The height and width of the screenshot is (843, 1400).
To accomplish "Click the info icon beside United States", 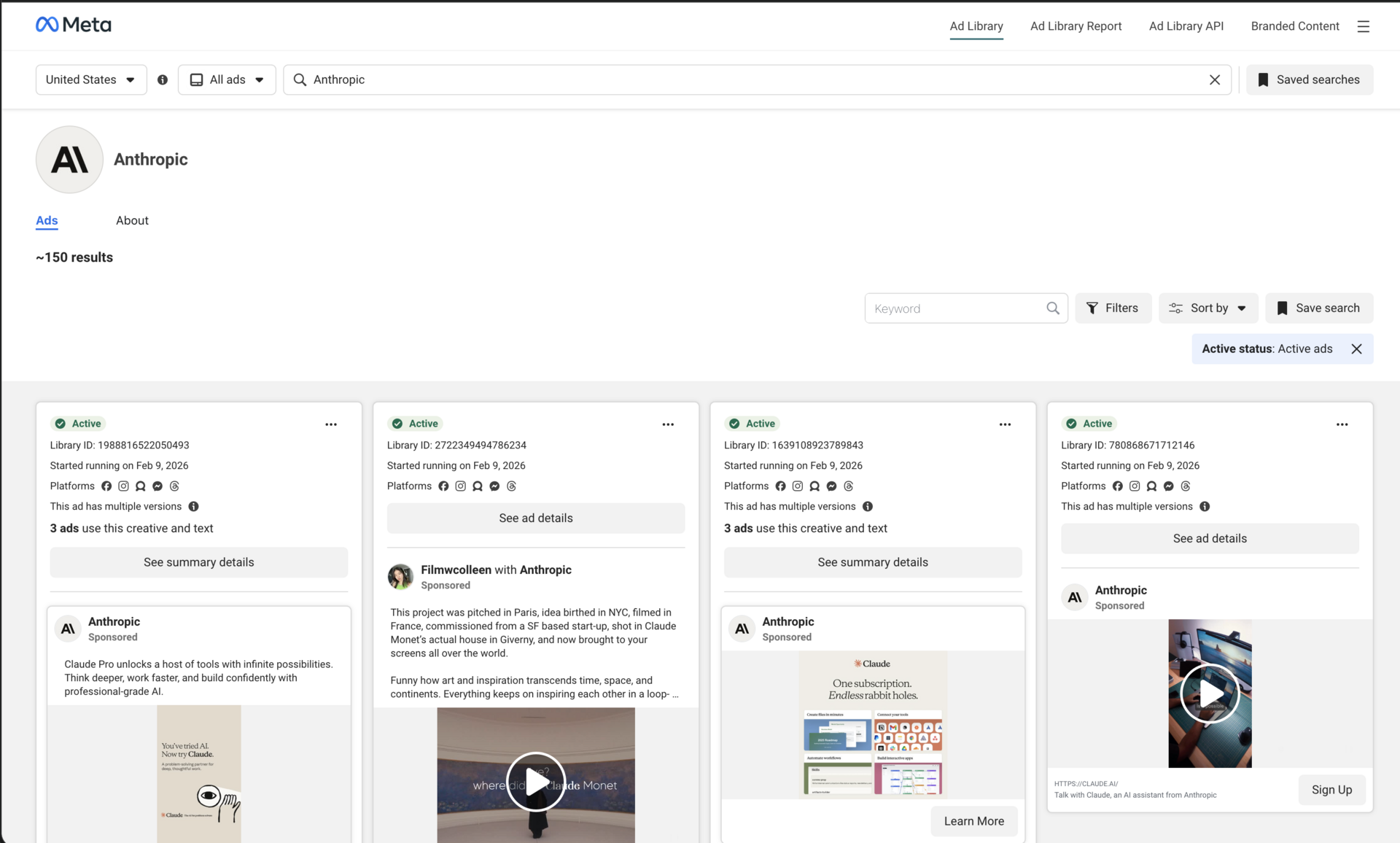I will click(163, 79).
